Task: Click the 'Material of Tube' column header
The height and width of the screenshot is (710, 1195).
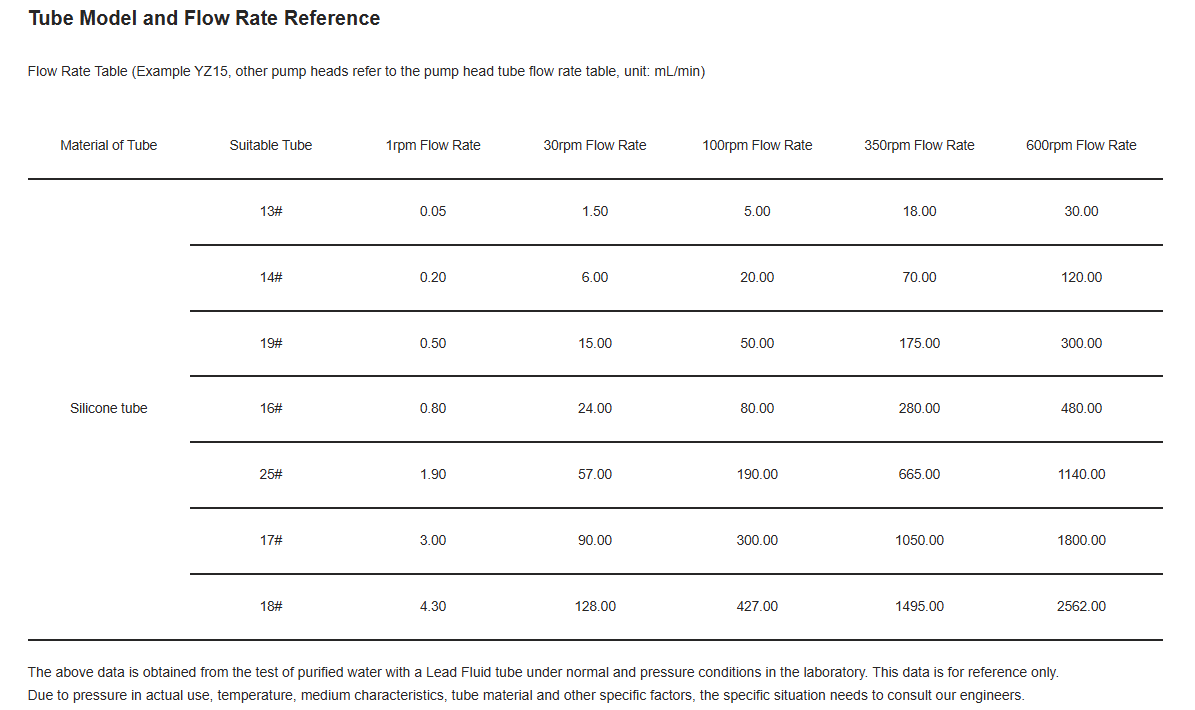Action: coord(108,145)
